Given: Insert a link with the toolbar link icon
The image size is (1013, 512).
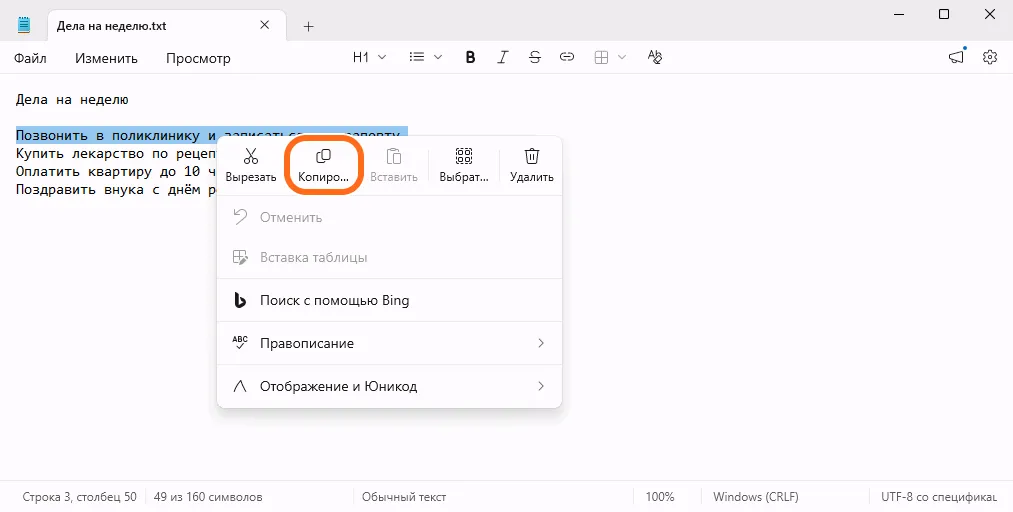Looking at the screenshot, I should 567,57.
